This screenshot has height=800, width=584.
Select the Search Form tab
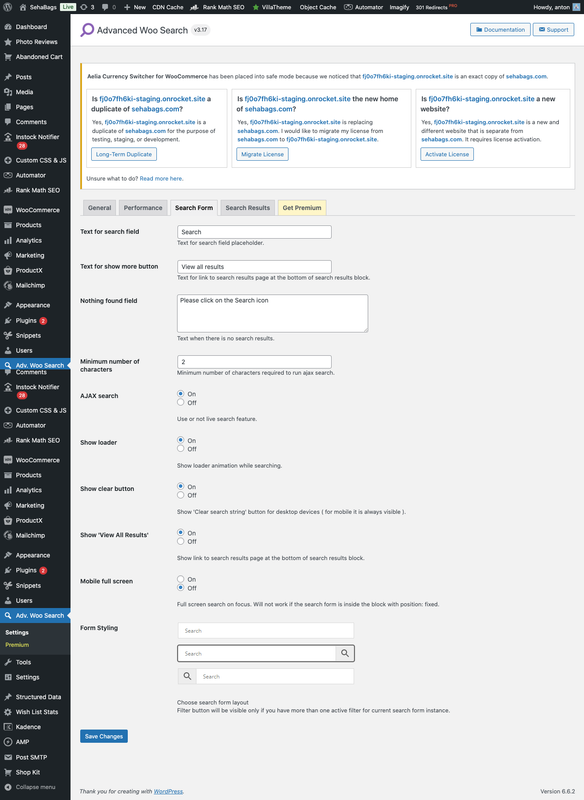[x=194, y=208]
